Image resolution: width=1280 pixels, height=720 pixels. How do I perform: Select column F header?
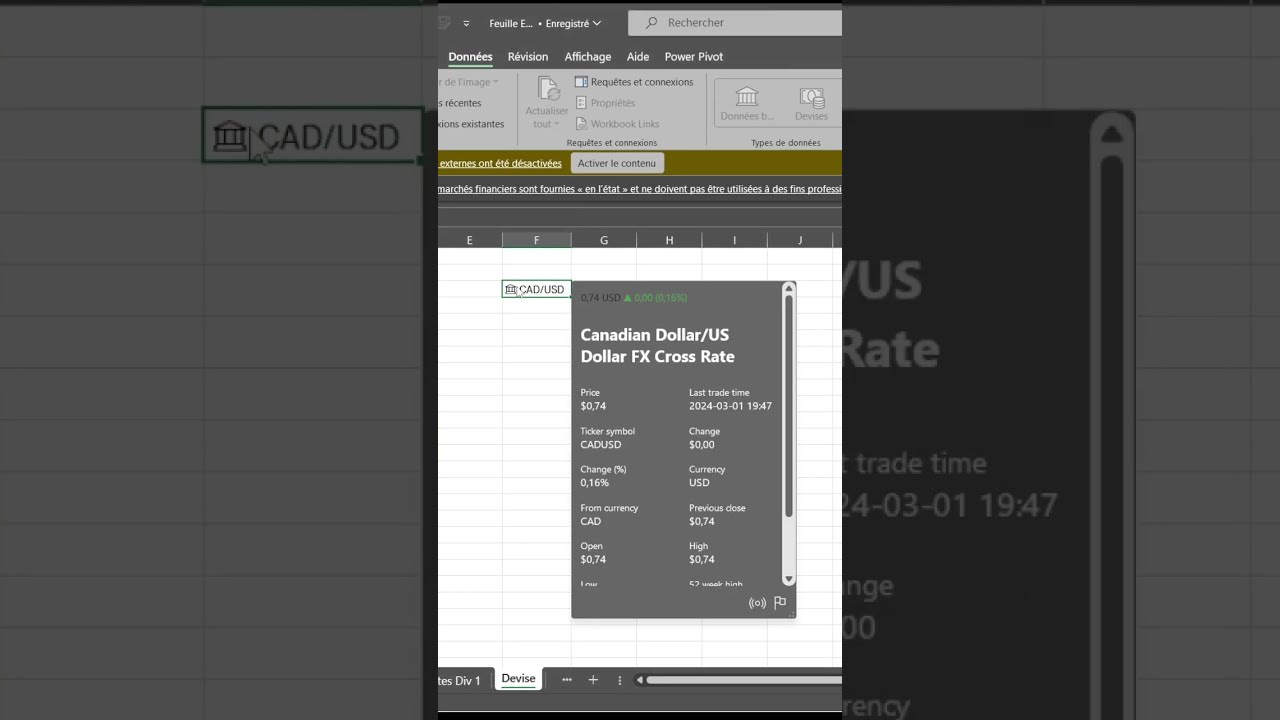(537, 240)
